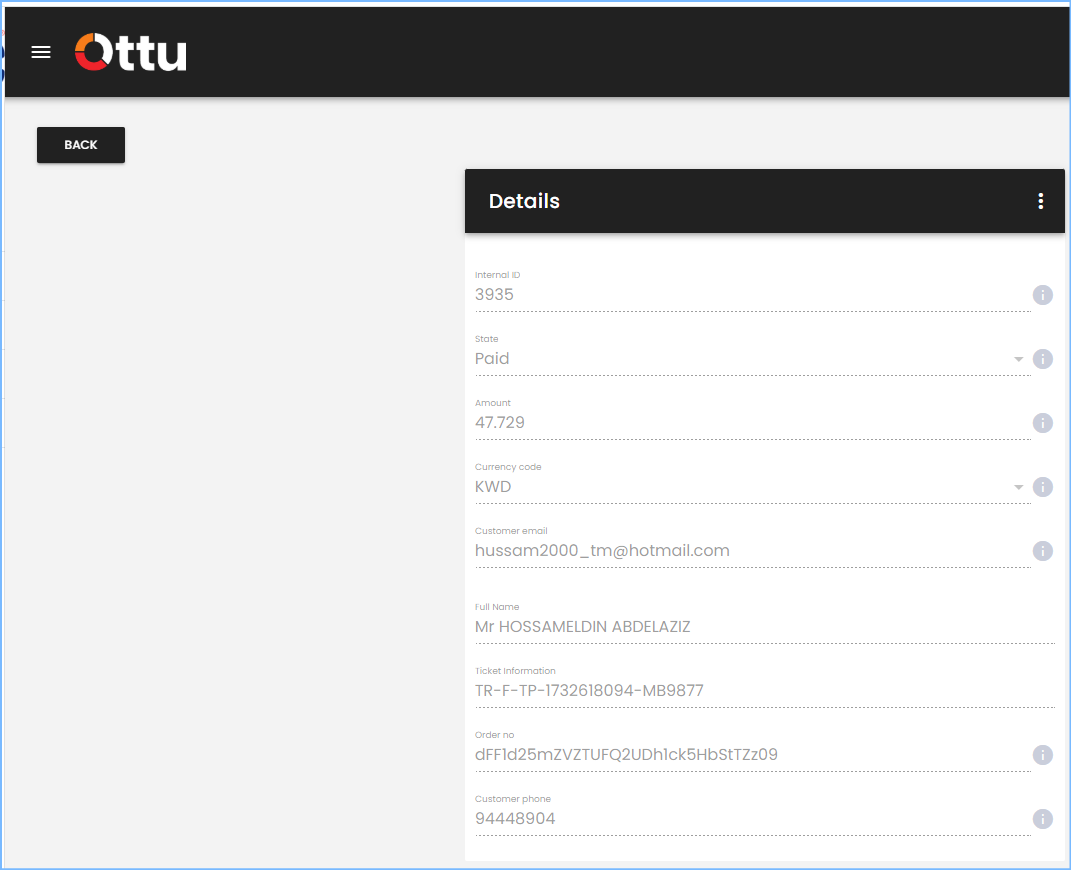The height and width of the screenshot is (870, 1071).
Task: Go back using the BACK button
Action: point(81,145)
